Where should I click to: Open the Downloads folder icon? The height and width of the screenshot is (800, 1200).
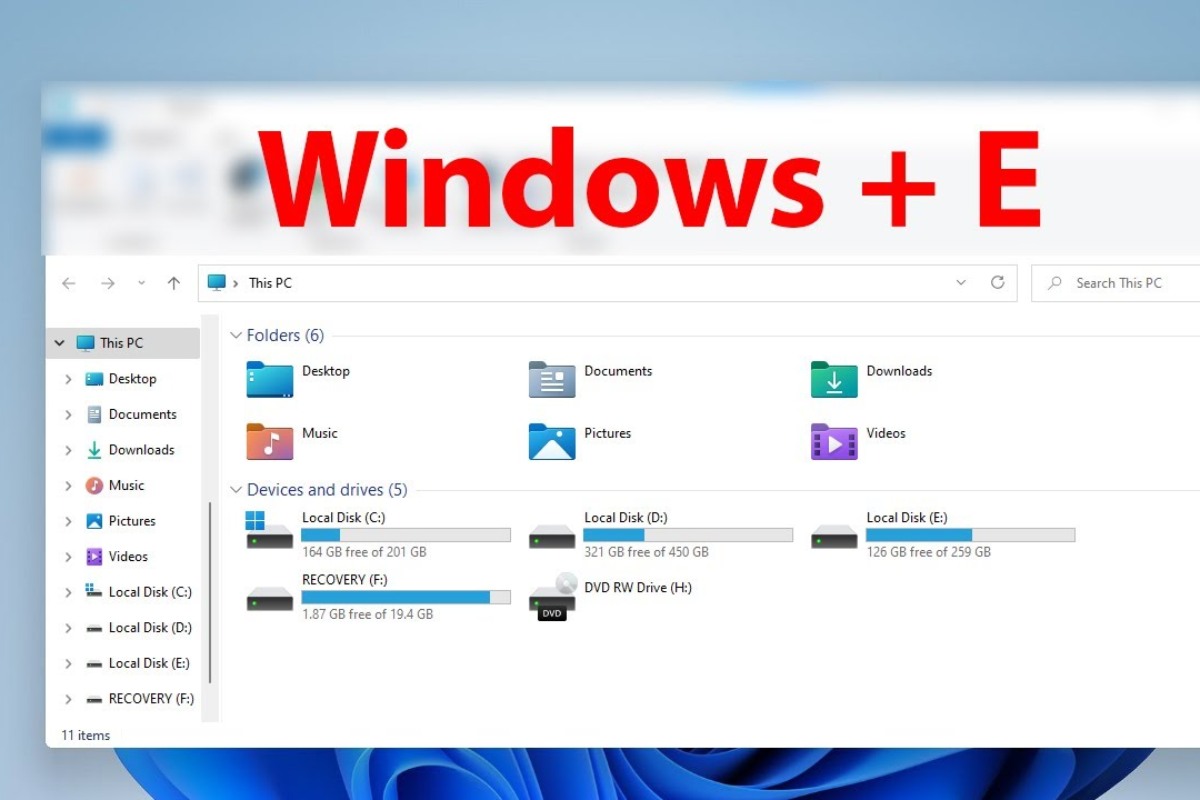click(832, 380)
